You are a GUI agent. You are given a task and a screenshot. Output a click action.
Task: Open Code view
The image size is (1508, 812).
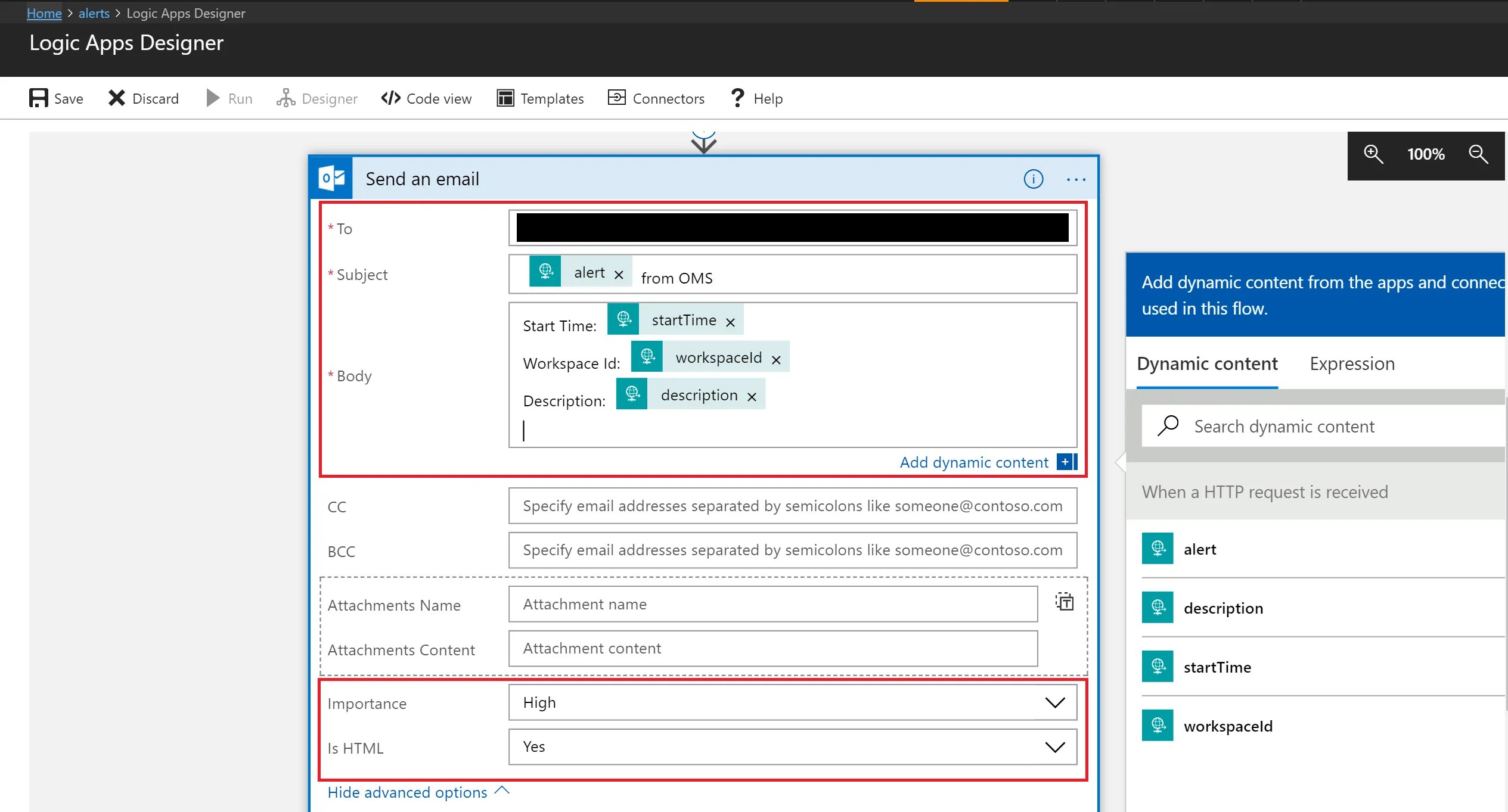[426, 98]
